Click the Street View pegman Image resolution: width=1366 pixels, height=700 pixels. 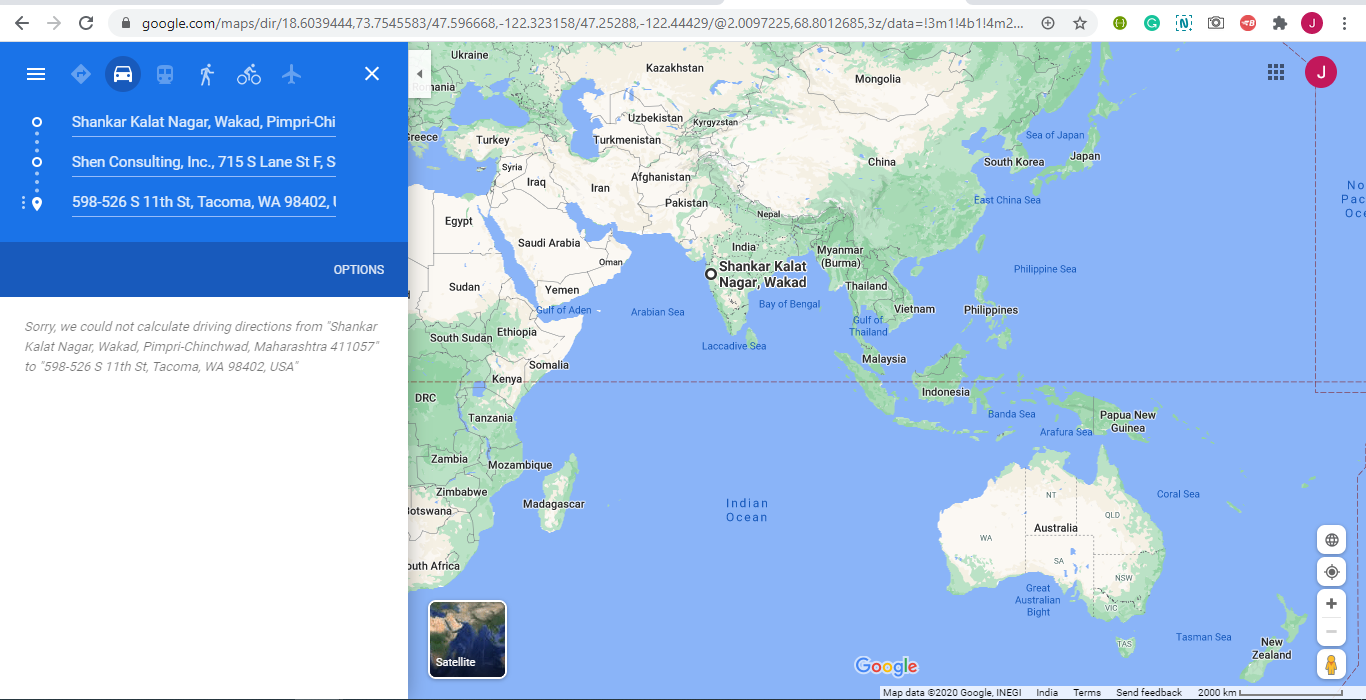pyautogui.click(x=1332, y=664)
